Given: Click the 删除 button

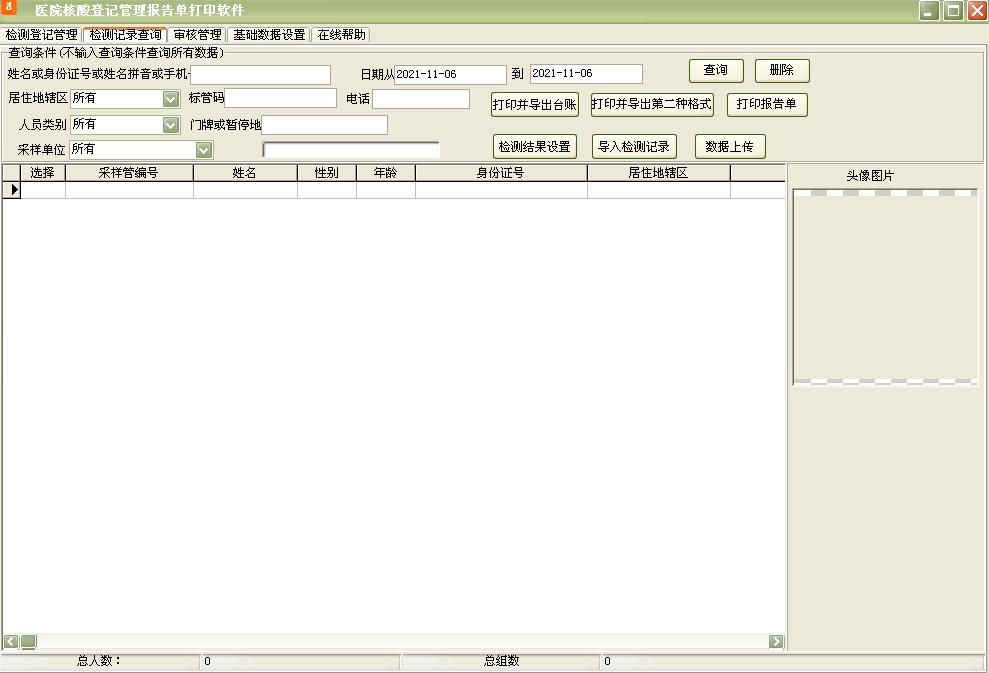Looking at the screenshot, I should point(781,70).
